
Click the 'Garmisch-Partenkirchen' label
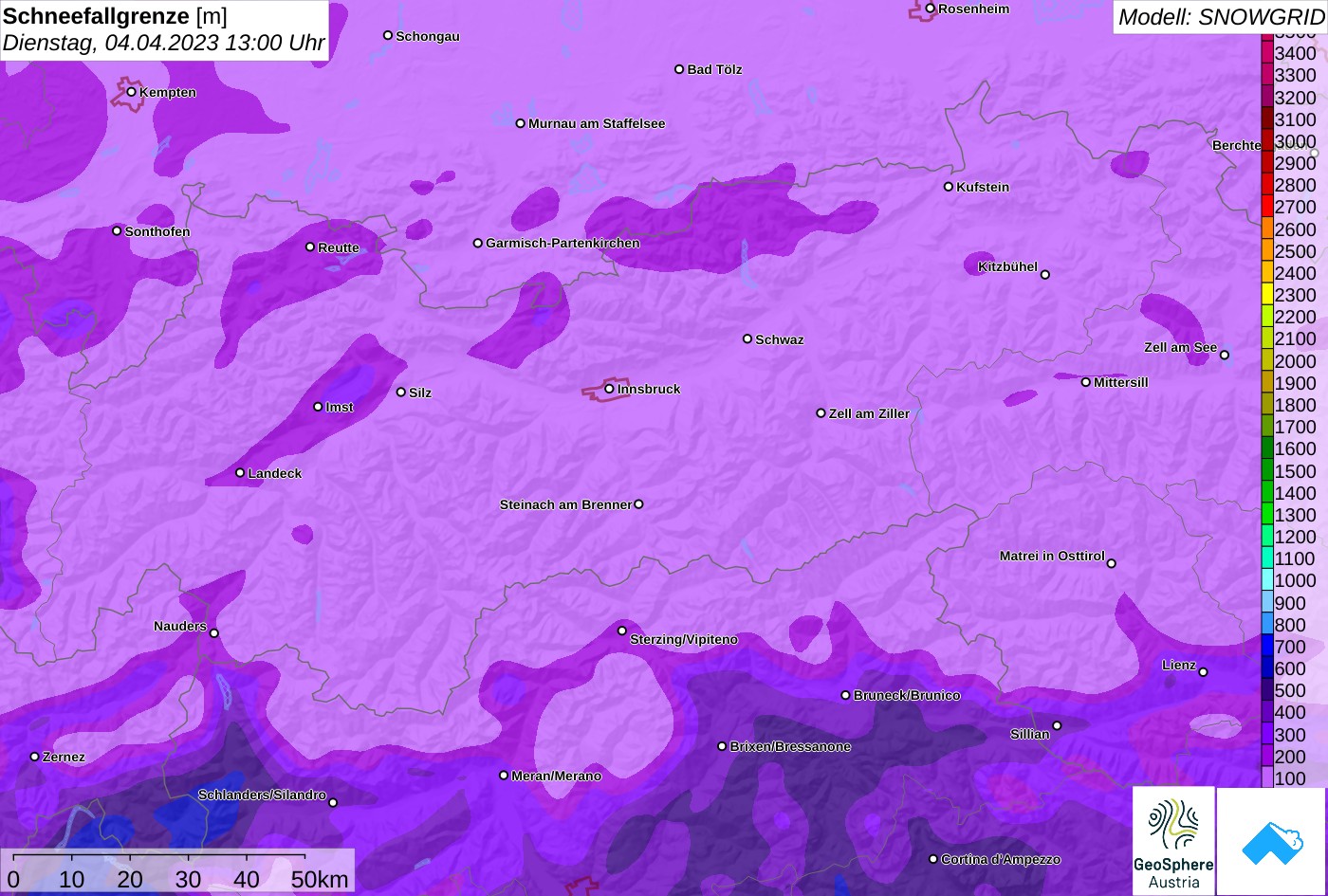563,243
